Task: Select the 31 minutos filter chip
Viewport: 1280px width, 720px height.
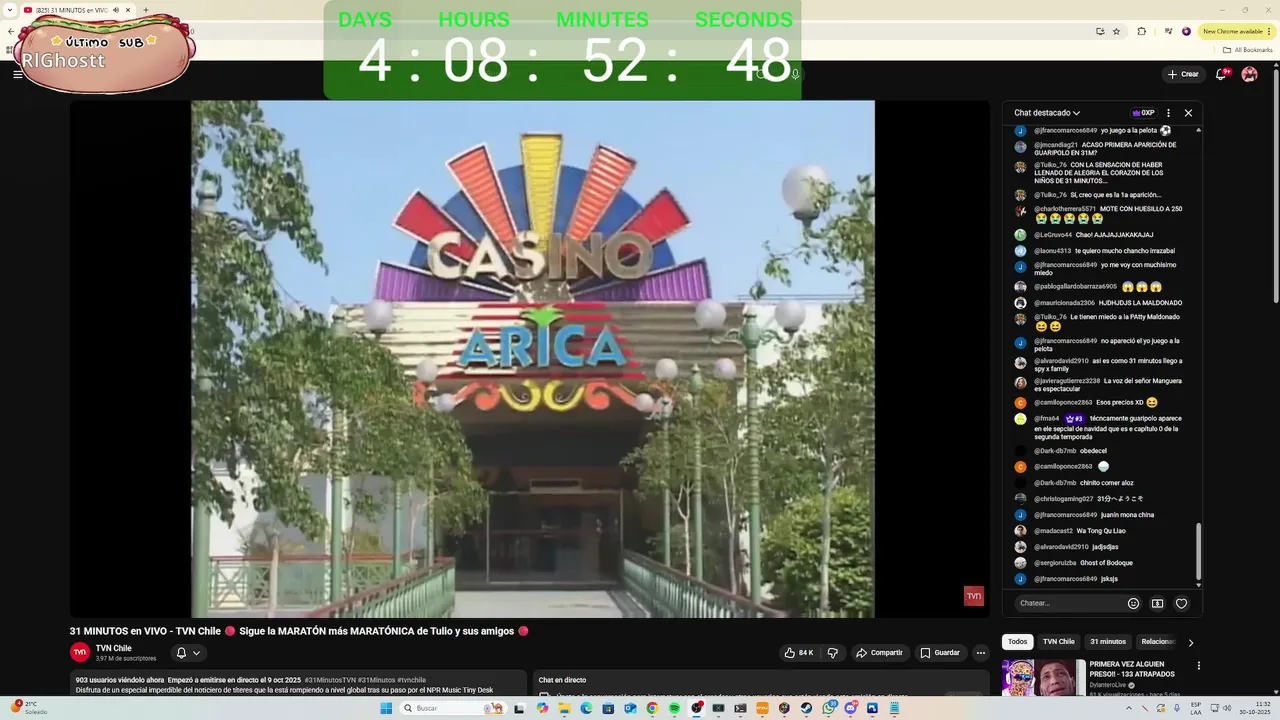Action: (1108, 642)
